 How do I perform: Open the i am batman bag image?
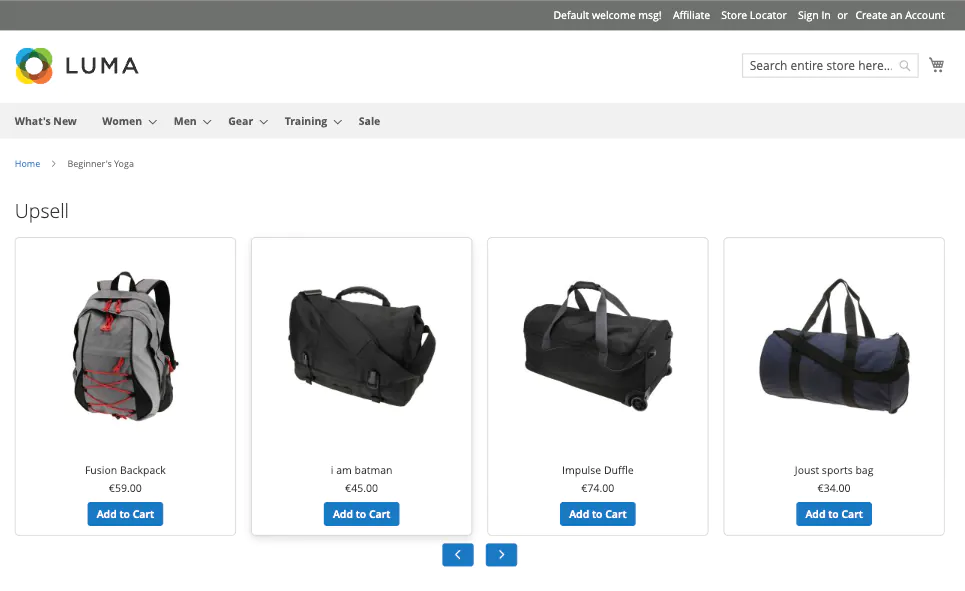[362, 346]
